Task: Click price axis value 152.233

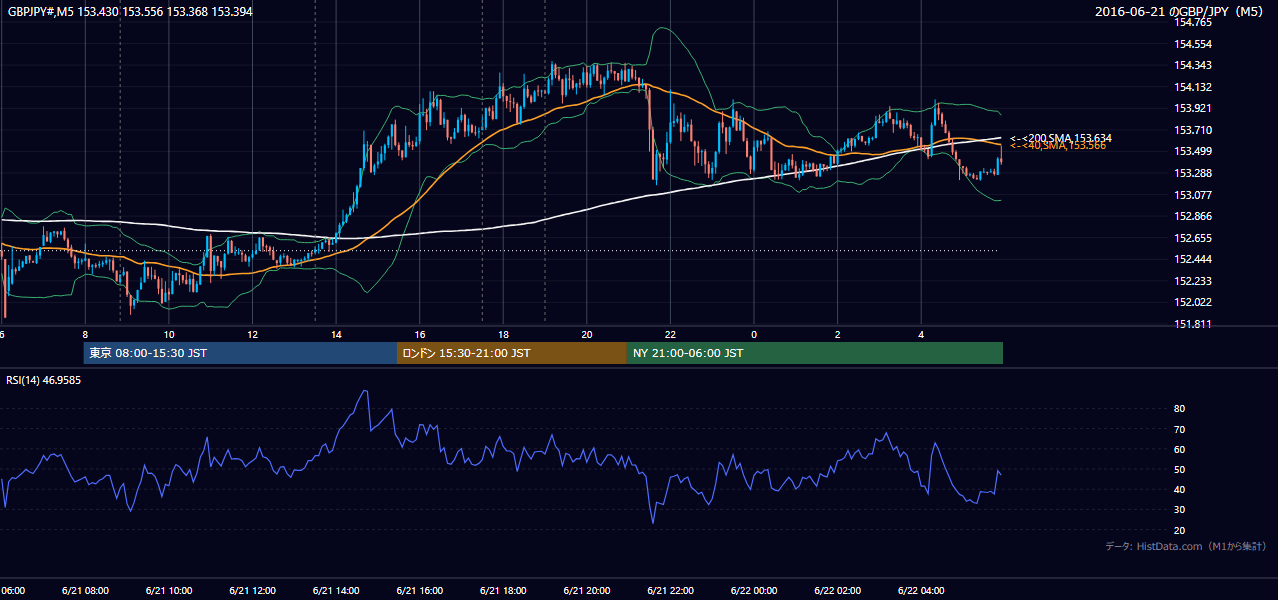Action: pos(1194,281)
